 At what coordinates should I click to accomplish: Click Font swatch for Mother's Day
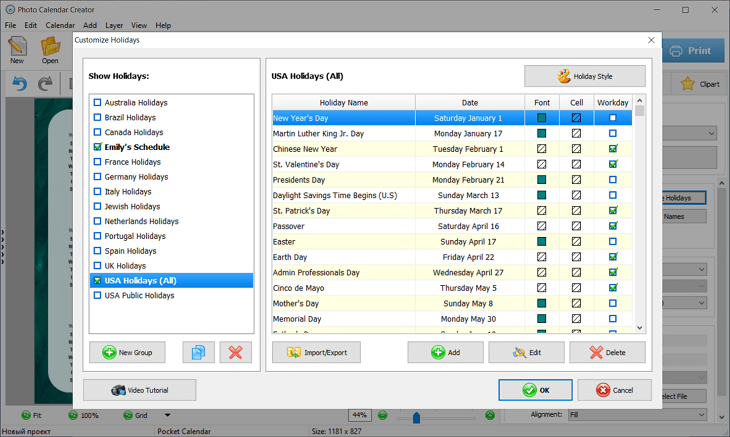[x=541, y=303]
